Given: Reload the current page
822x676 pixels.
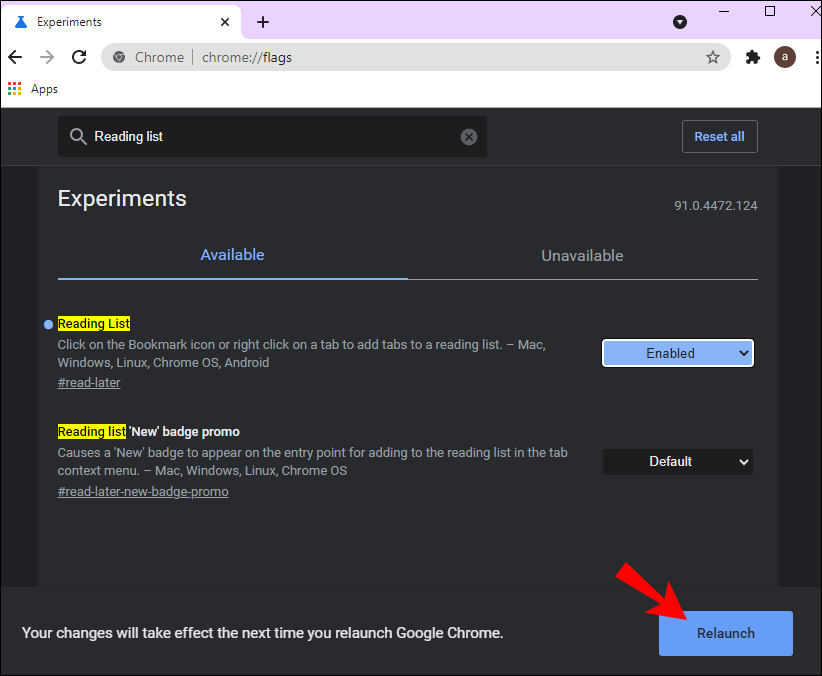Looking at the screenshot, I should point(79,57).
